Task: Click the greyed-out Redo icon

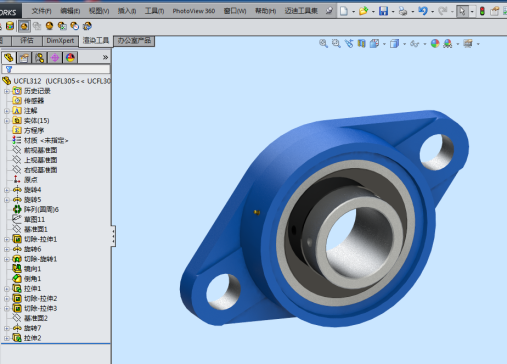Action: (442, 11)
